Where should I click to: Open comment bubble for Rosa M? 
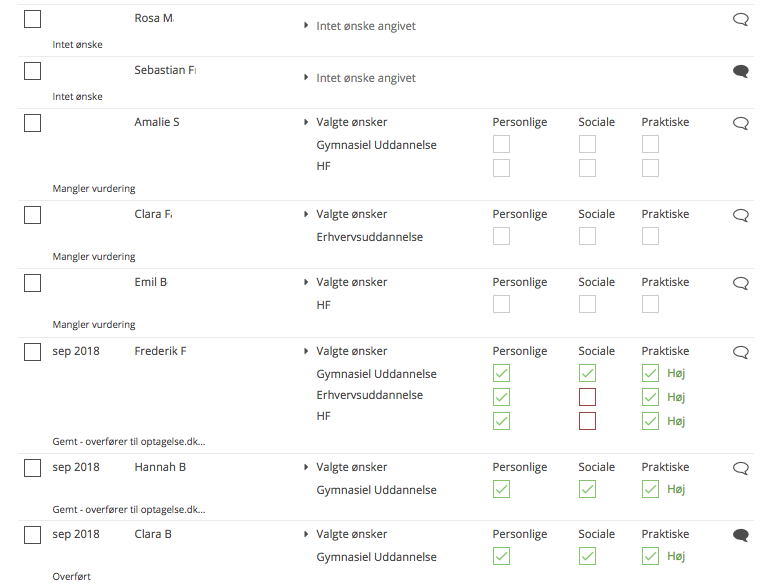[740, 20]
